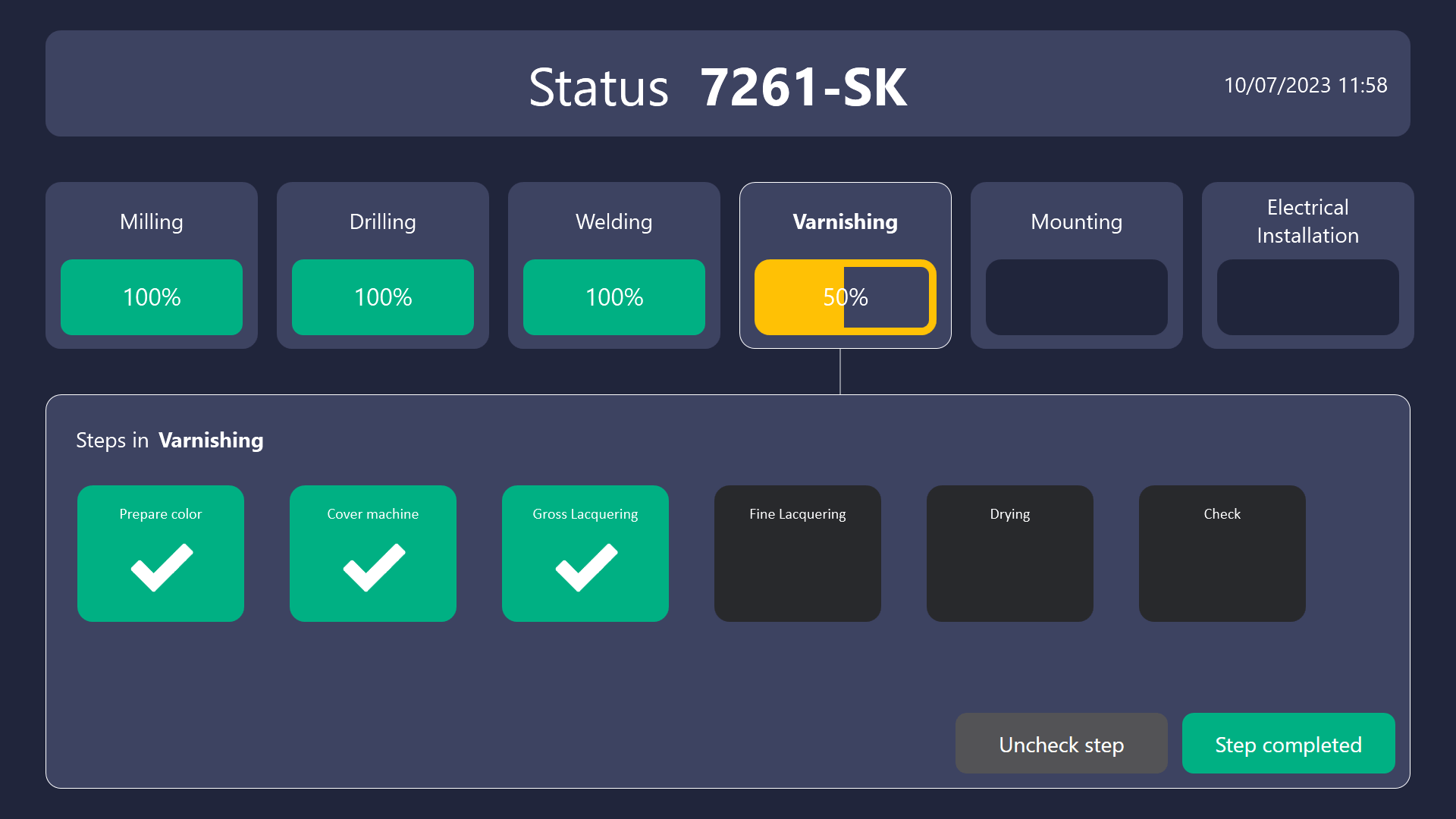Mark the Fine Lacquering step as done
Viewport: 1456px width, 819px height.
coord(1288,744)
